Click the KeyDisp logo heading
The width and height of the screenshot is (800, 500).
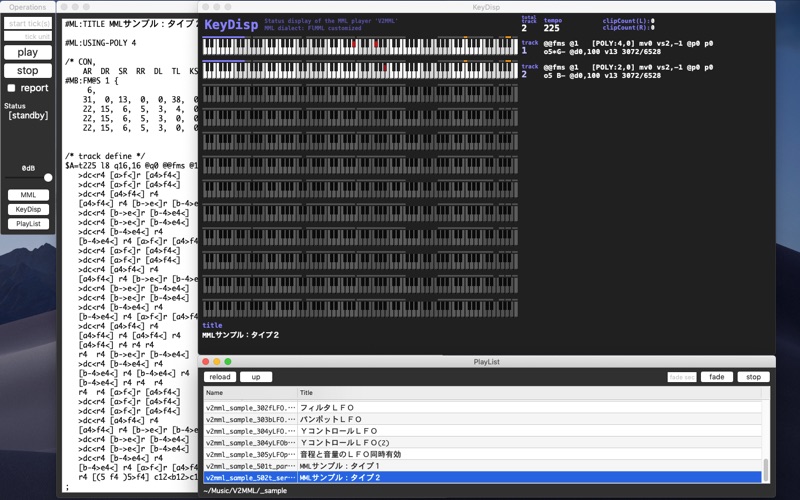[x=231, y=24]
